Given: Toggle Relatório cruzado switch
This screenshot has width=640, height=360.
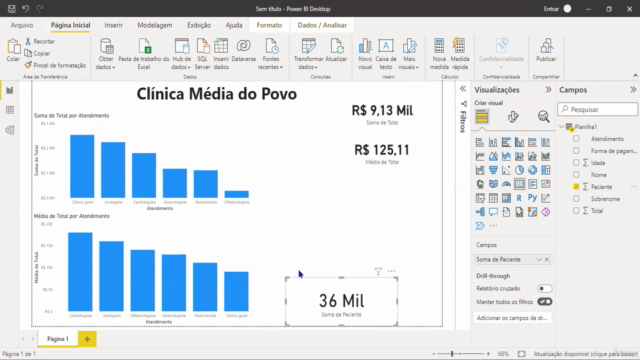Looking at the screenshot, I should click(x=544, y=289).
